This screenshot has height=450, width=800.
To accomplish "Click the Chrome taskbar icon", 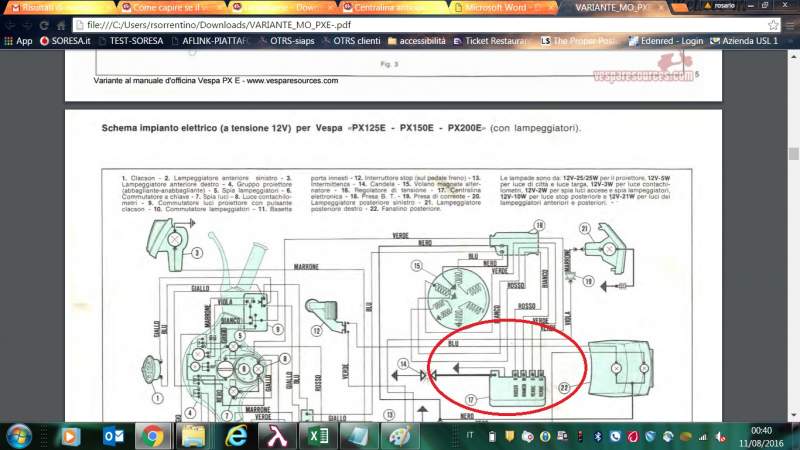I will point(153,436).
